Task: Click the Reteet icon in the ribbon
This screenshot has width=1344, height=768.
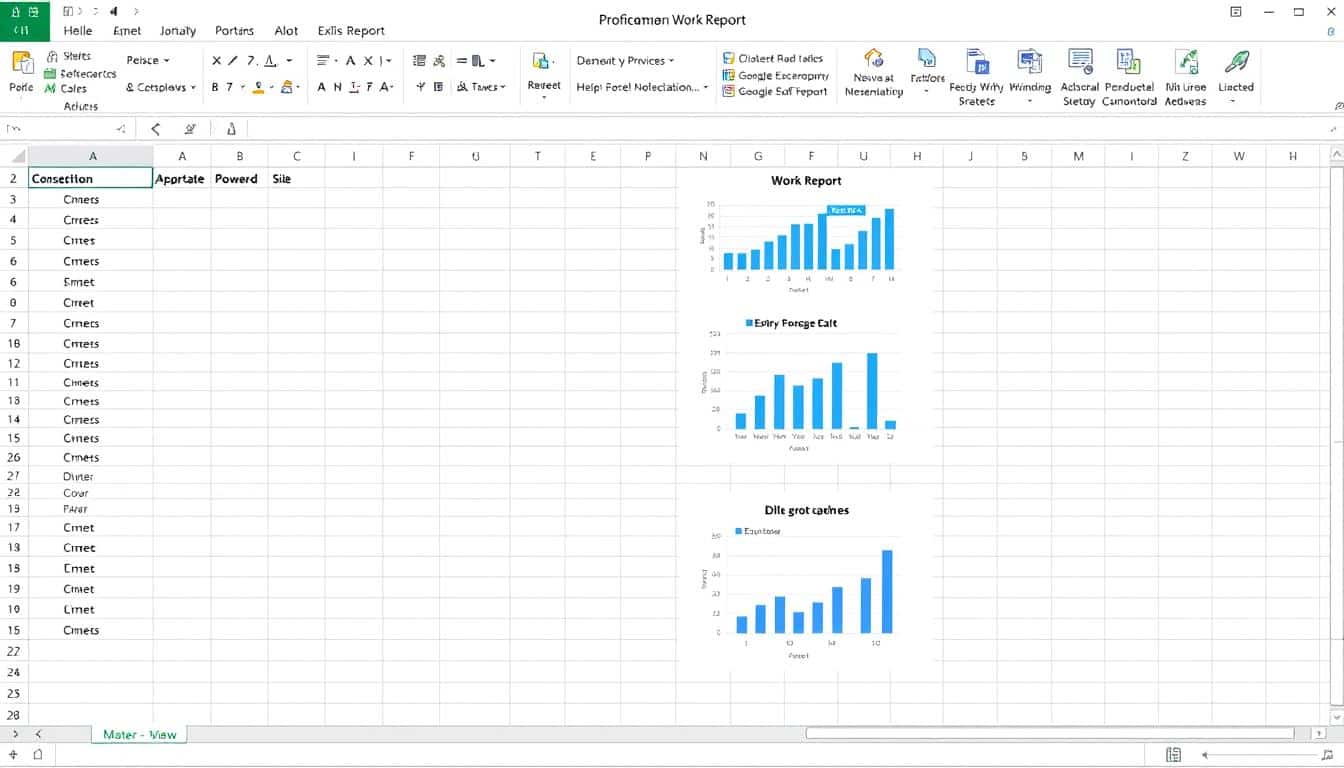Action: (543, 63)
